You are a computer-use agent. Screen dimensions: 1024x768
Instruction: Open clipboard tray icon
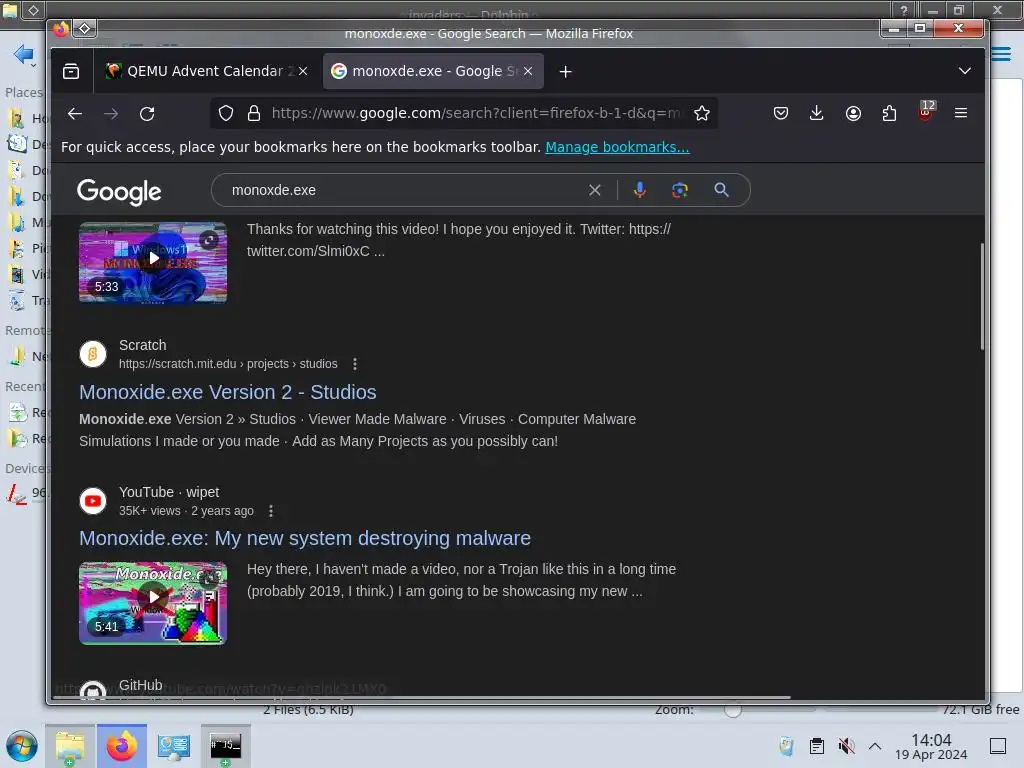tap(816, 746)
